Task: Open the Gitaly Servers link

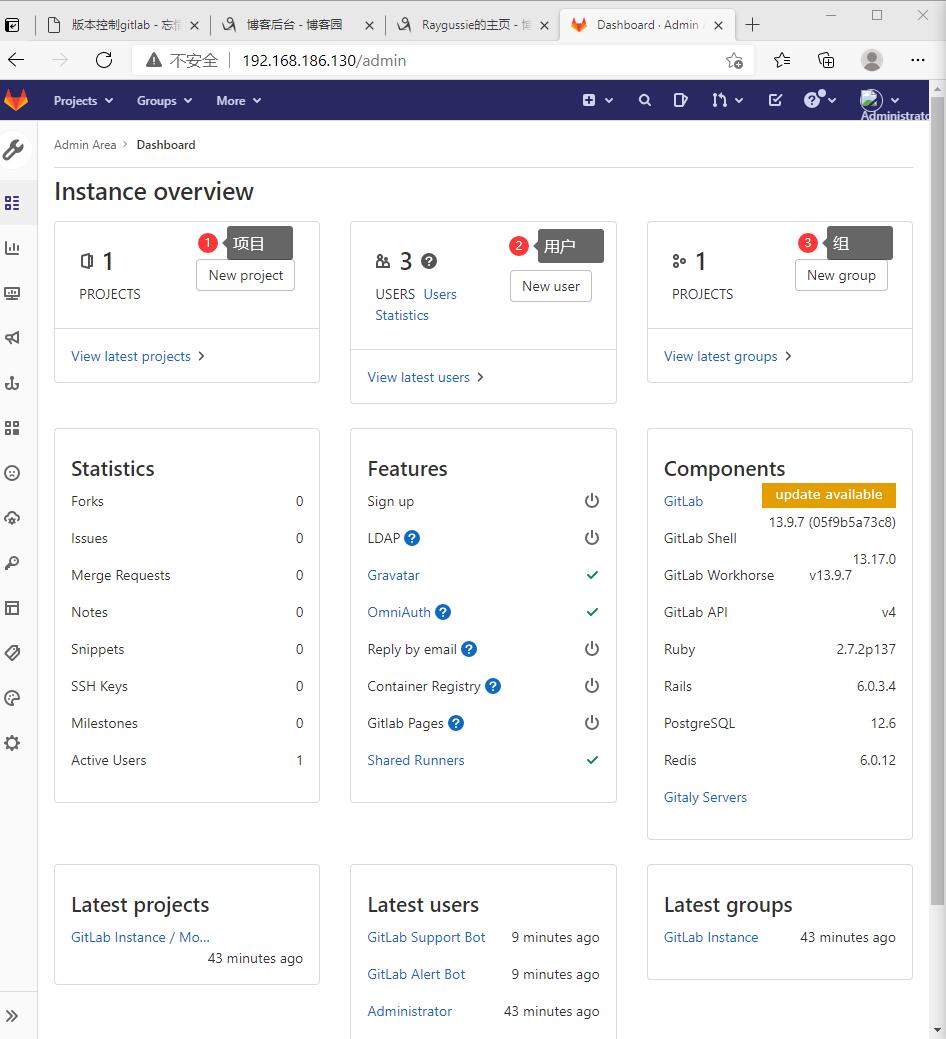Action: 705,798
